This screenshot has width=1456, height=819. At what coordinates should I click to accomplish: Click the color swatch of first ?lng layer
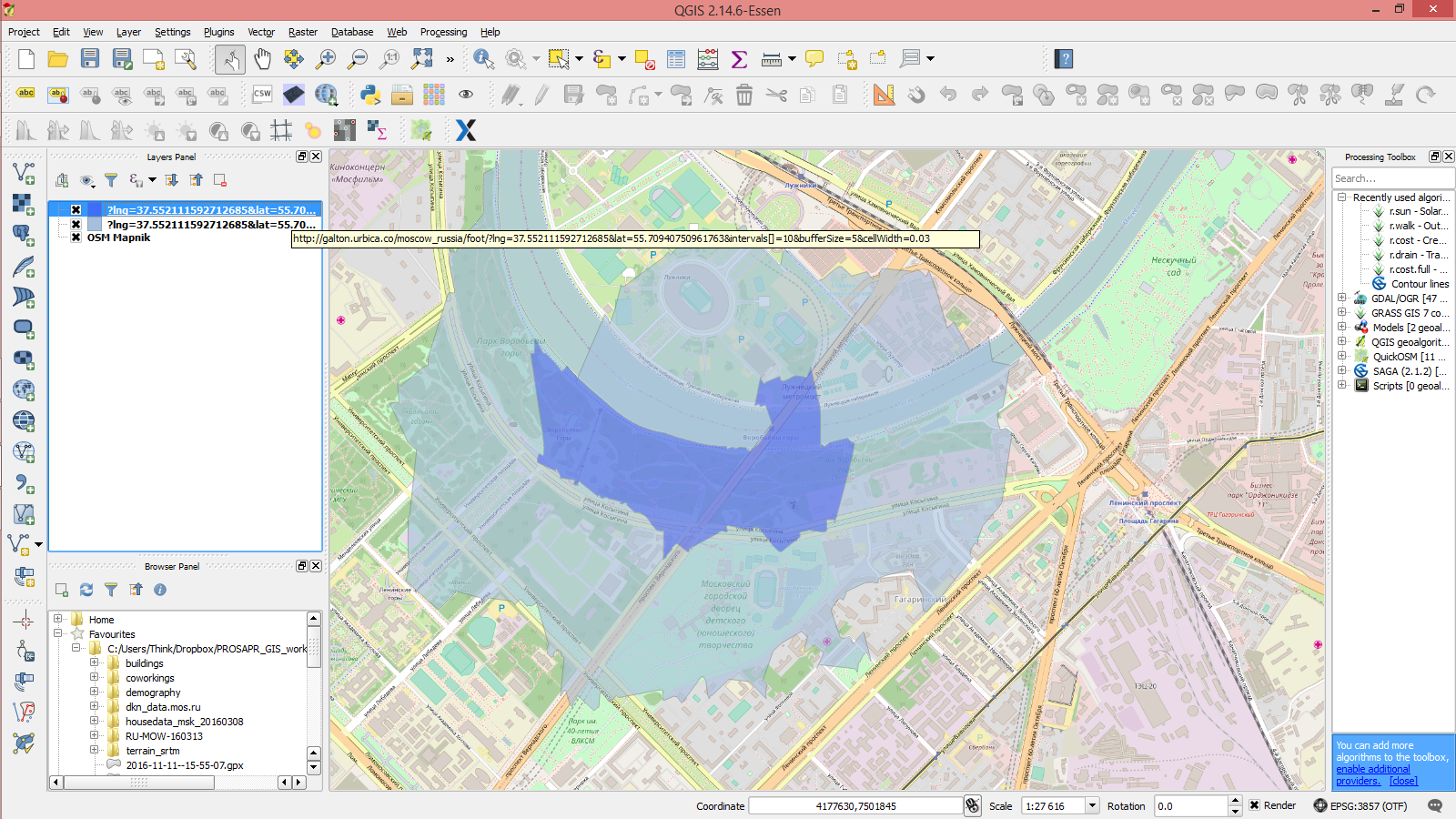pos(95,210)
